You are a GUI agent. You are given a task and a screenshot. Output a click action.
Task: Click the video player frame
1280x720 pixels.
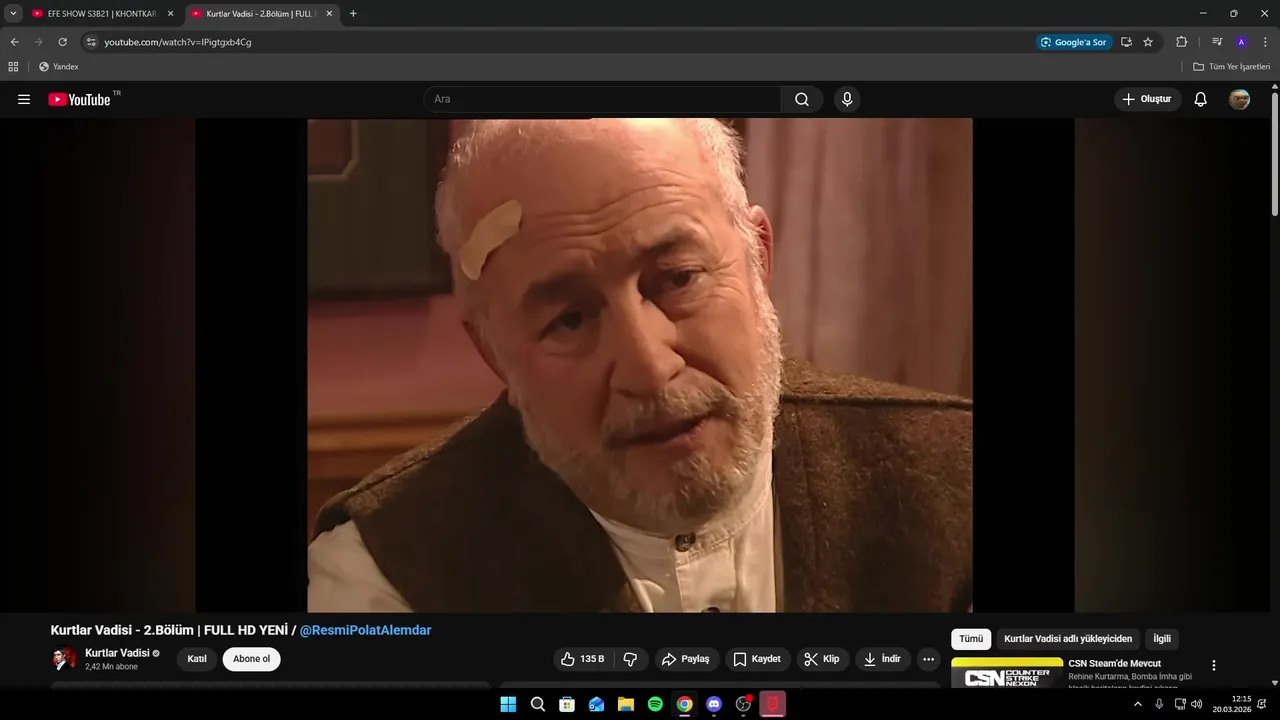pyautogui.click(x=640, y=365)
